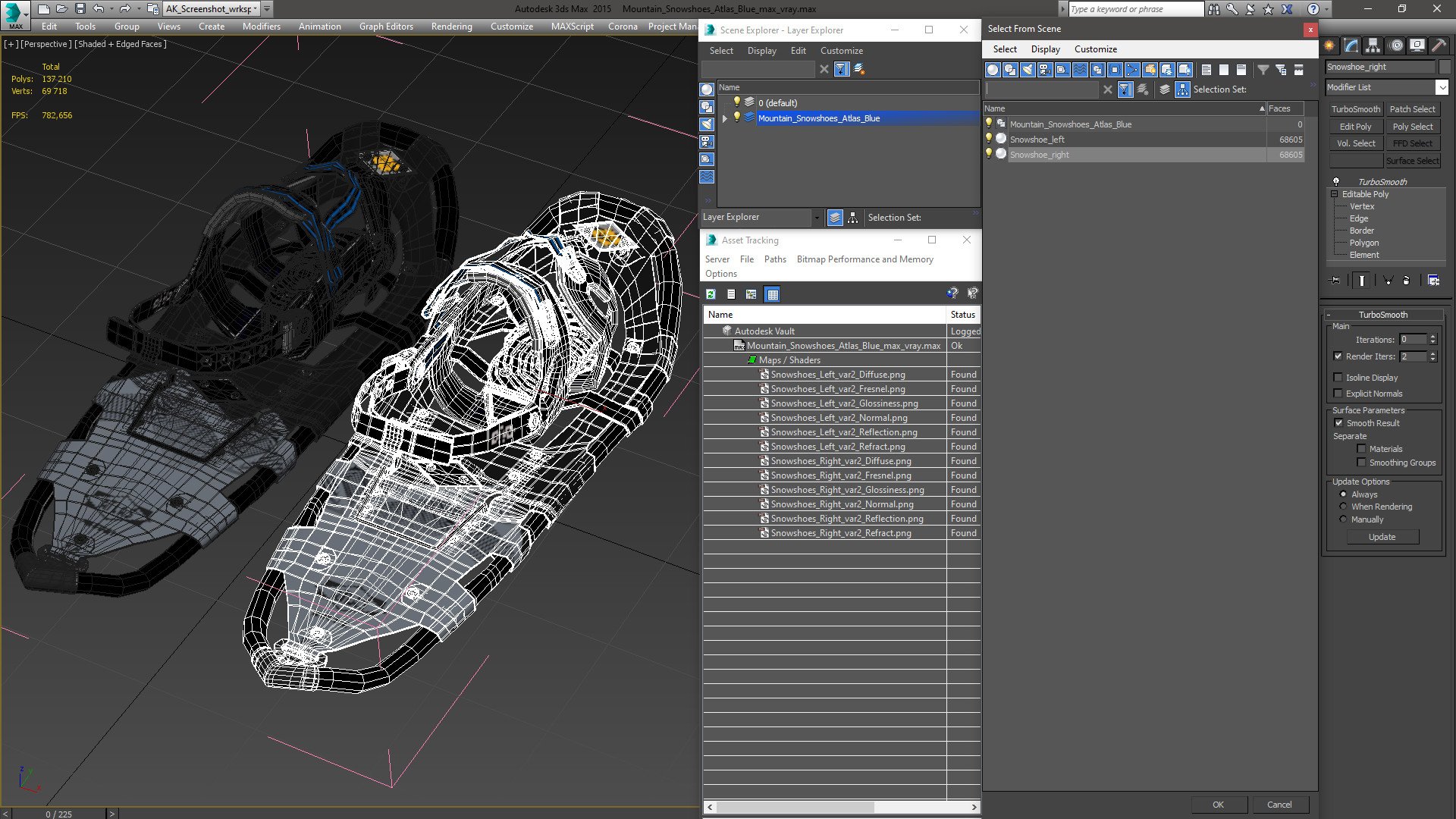Expand Mountain_Snowshoes_Atlas_Blue layer in Scene Explorer
The image size is (1456, 819).
point(725,118)
